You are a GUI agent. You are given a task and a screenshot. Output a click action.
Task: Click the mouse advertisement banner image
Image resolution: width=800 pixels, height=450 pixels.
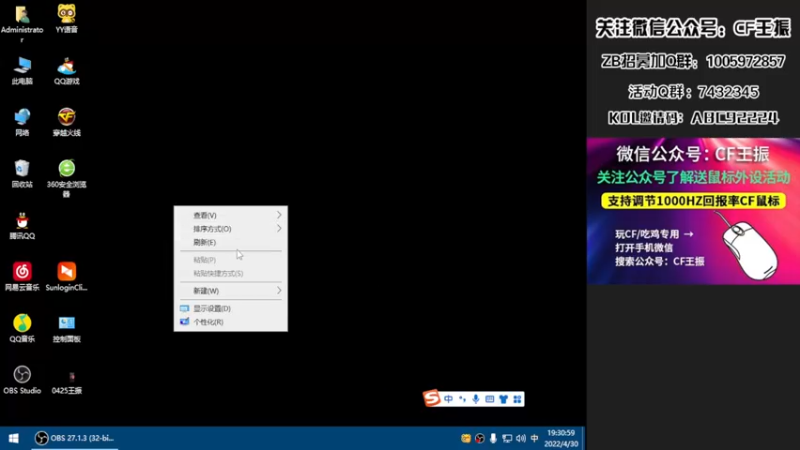[693, 211]
